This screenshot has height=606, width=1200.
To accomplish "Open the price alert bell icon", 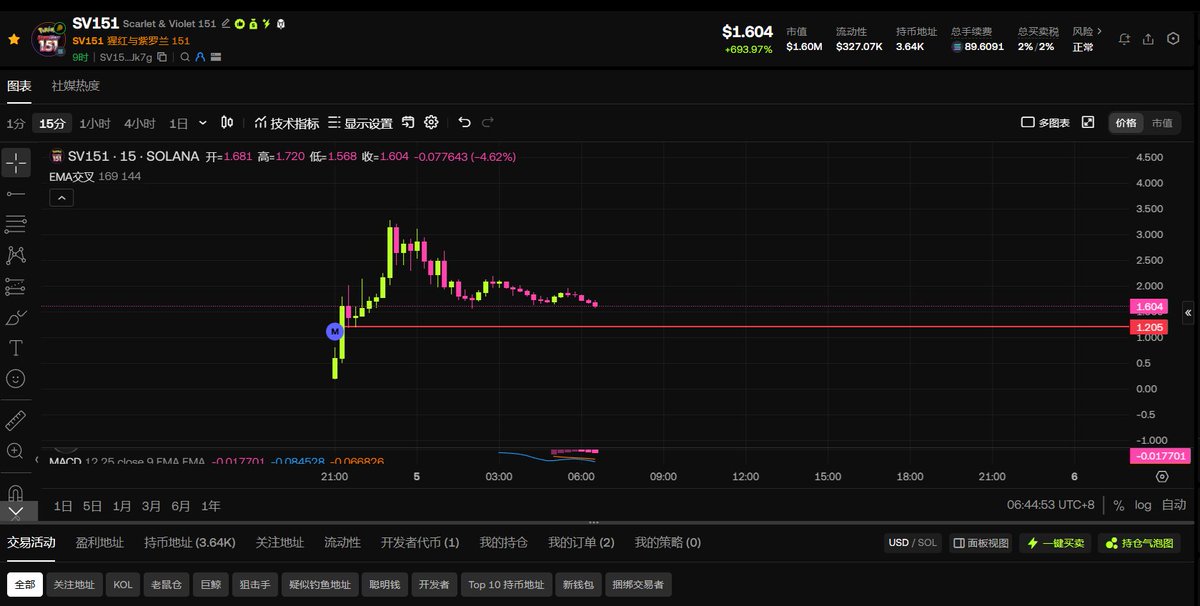I will tap(1125, 39).
